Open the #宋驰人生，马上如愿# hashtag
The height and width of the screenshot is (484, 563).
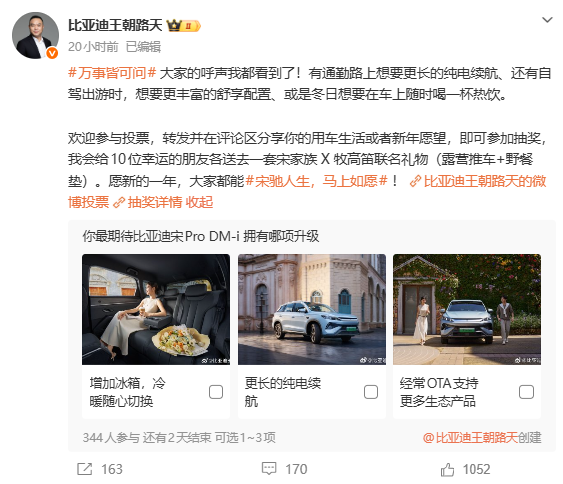click(317, 181)
